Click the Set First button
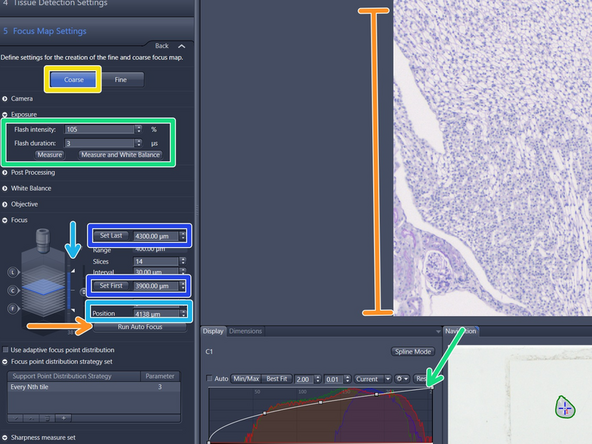 pos(111,286)
